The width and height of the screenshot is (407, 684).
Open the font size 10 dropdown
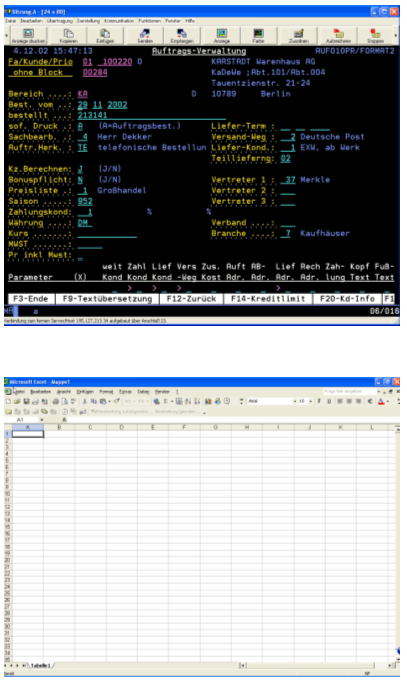311,401
